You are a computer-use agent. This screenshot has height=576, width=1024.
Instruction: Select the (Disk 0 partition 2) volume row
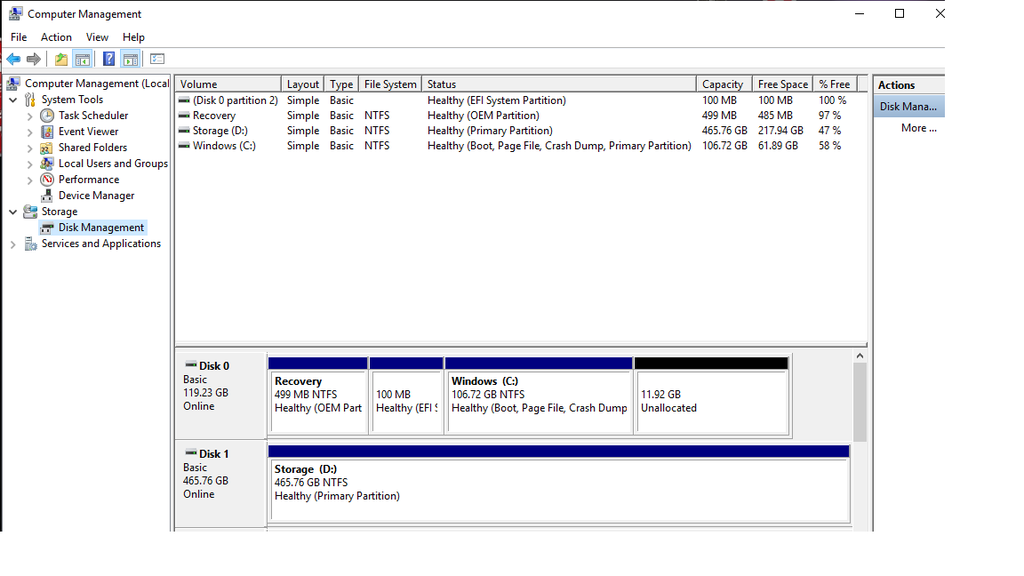pyautogui.click(x=521, y=101)
